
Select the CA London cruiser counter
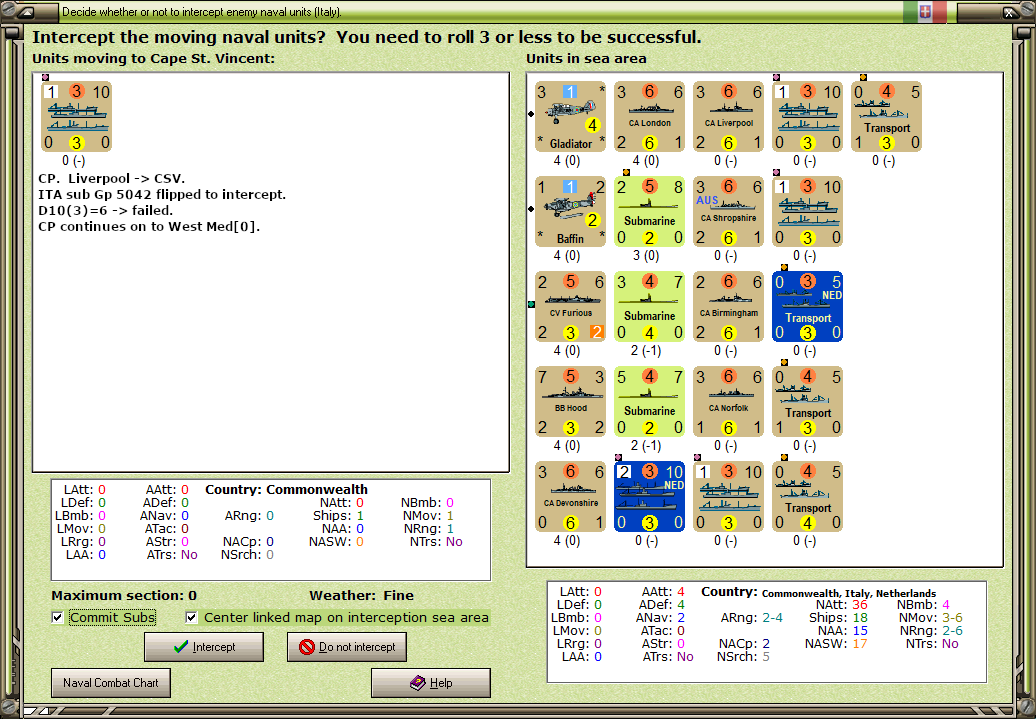click(x=649, y=117)
